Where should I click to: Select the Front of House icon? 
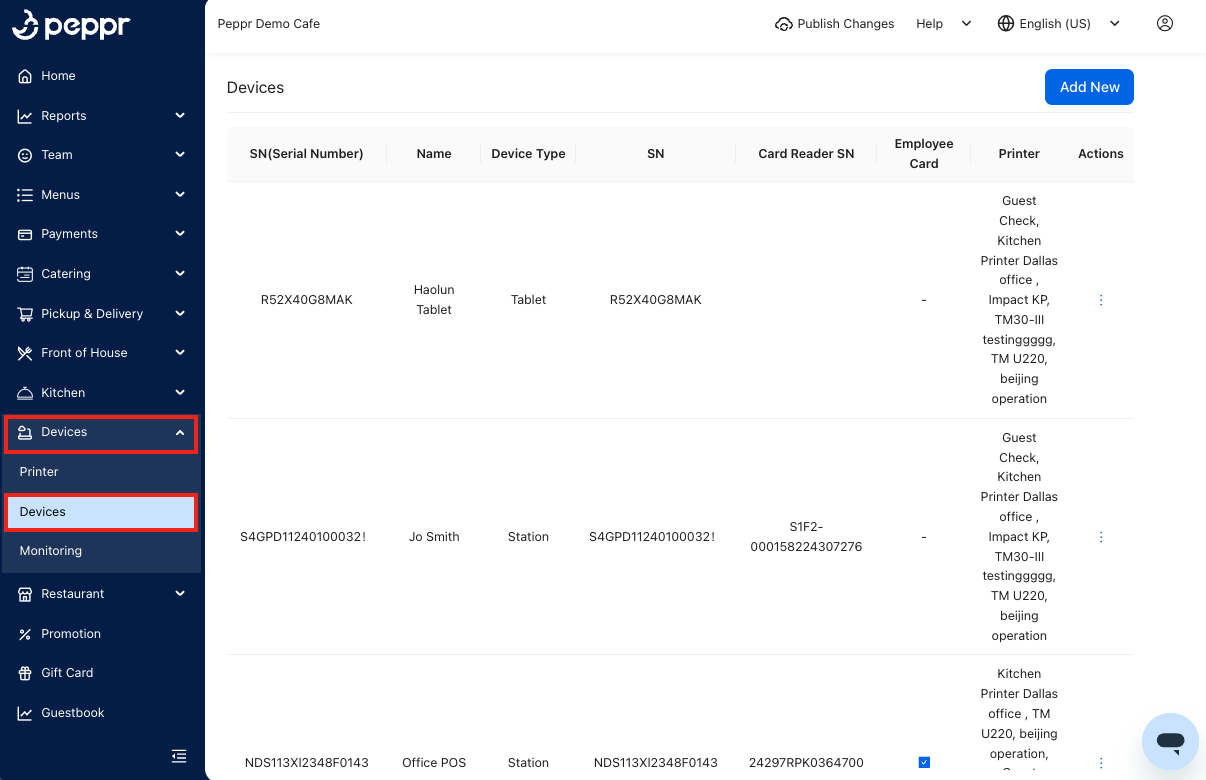[x=24, y=353]
